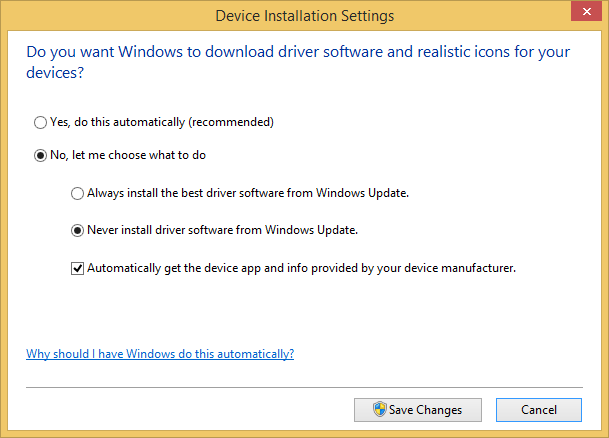Click the UAC shield icon on Save Changes
This screenshot has height=438, width=609.
[x=379, y=410]
